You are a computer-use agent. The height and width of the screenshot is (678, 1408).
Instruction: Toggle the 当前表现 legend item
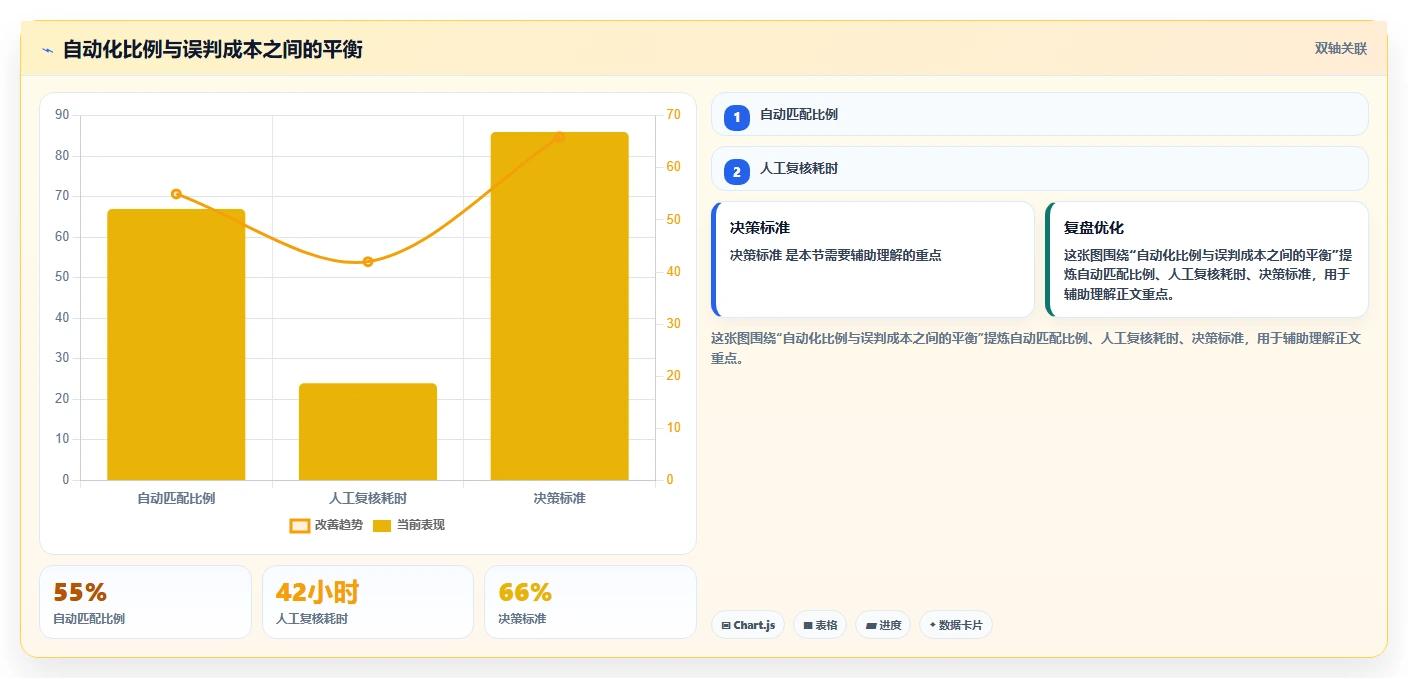tap(409, 525)
